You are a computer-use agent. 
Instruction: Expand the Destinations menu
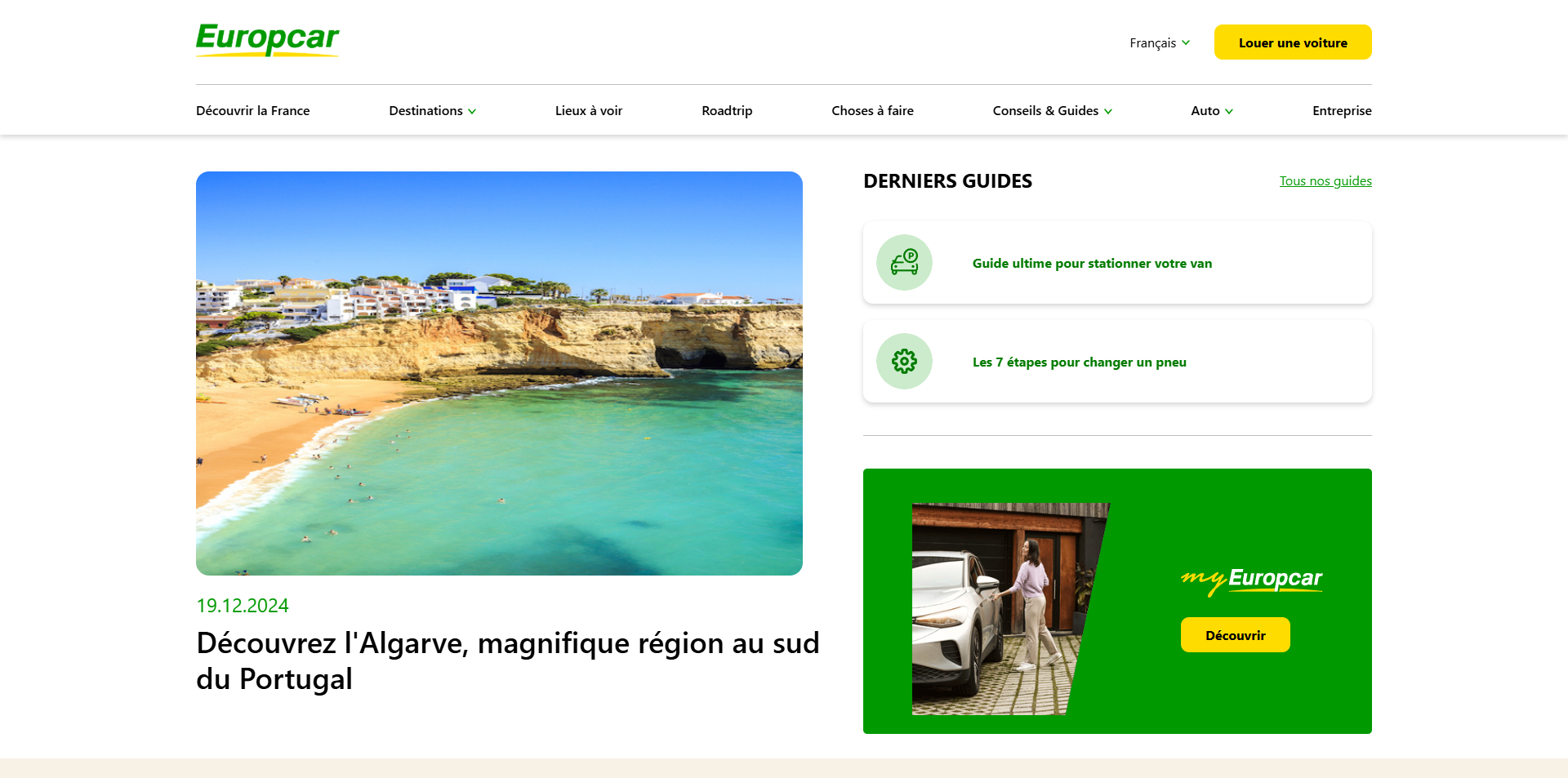point(433,111)
